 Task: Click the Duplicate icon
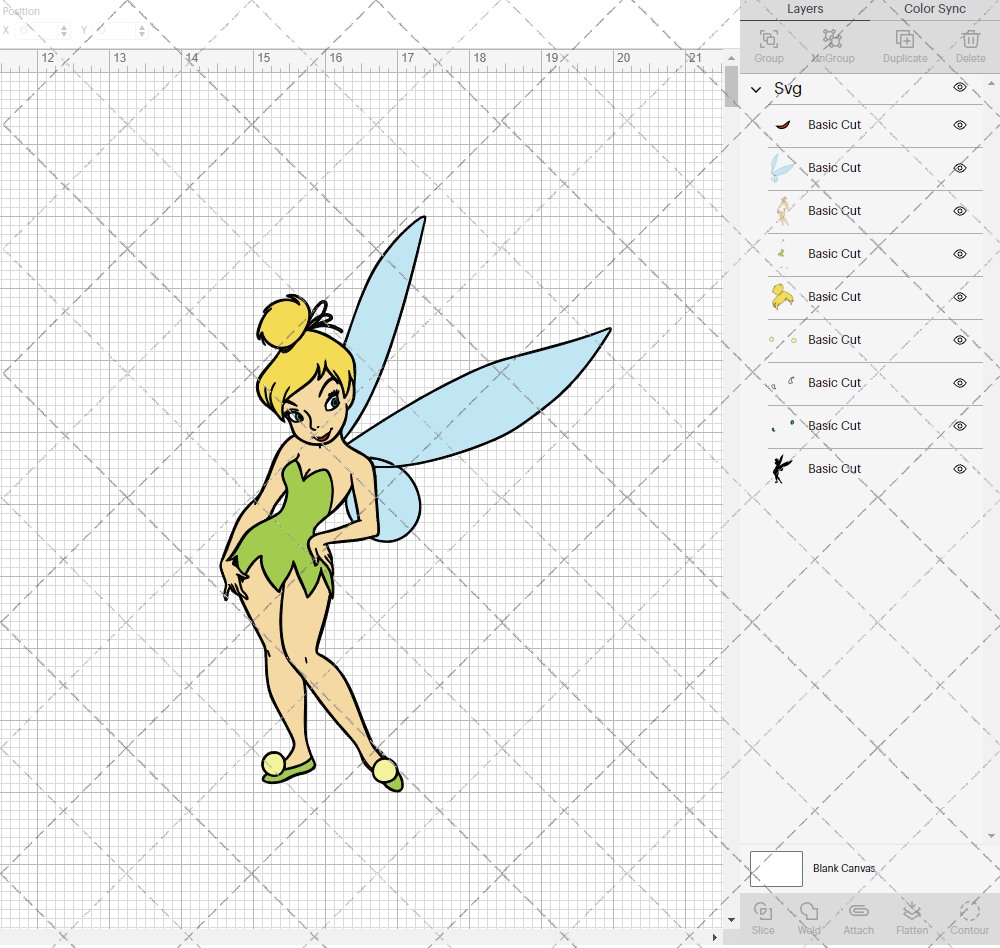[904, 40]
